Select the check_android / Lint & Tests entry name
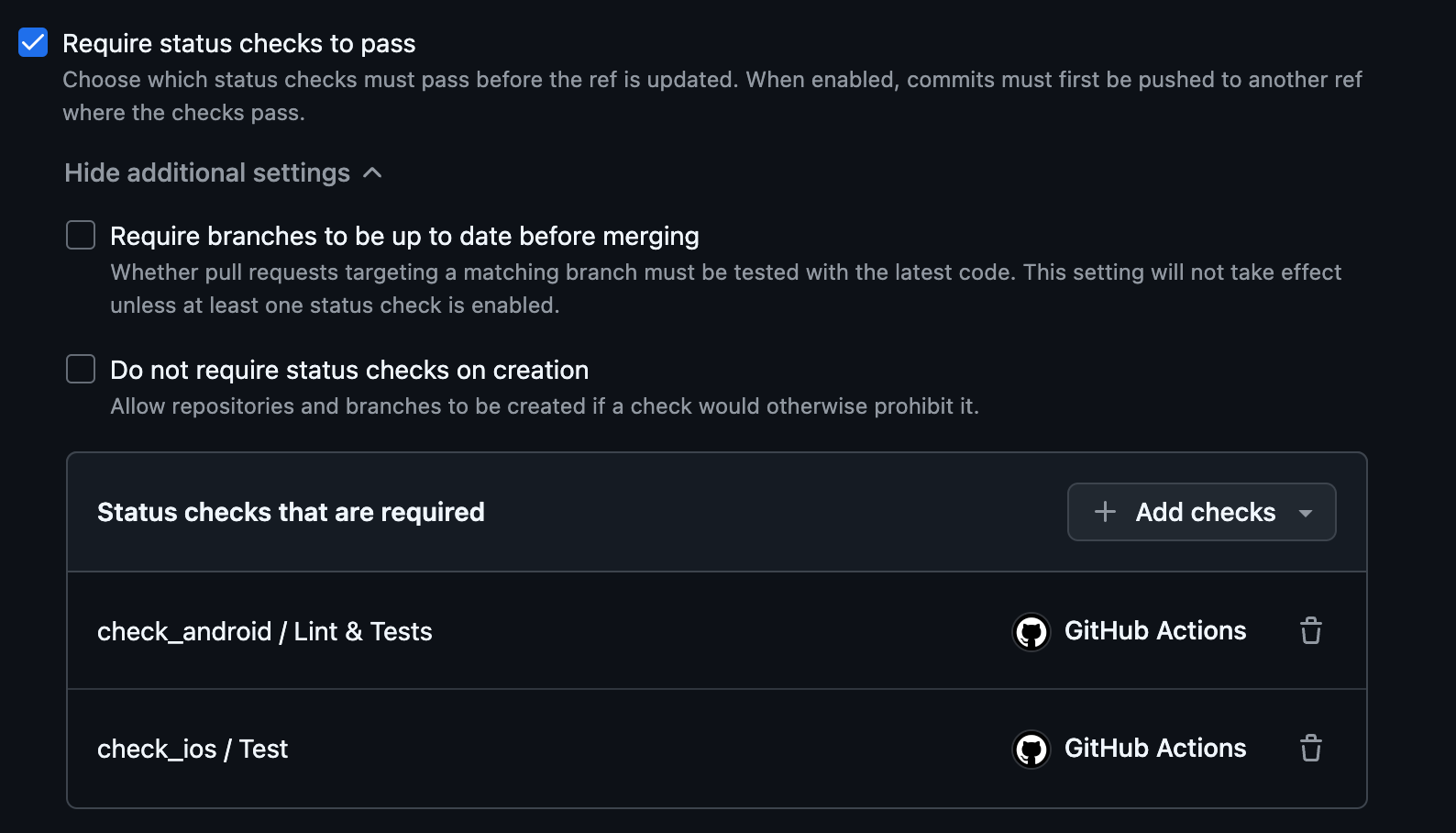Viewport: 1456px width, 833px height. pyautogui.click(x=265, y=631)
